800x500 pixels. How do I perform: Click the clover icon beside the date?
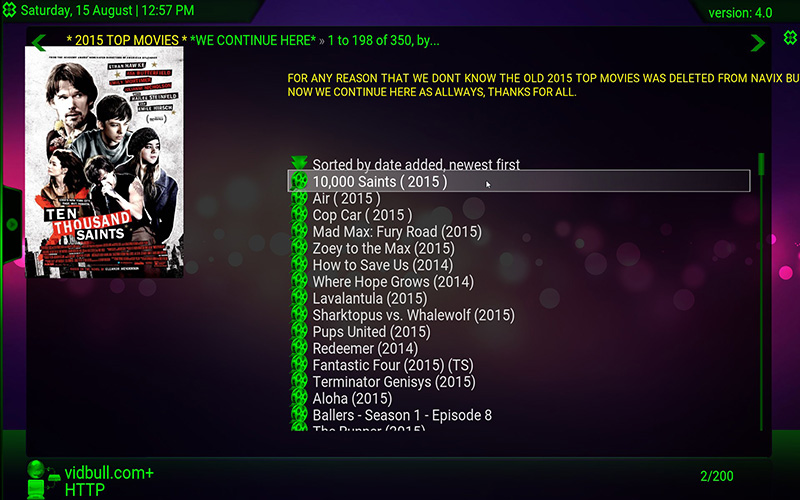point(9,11)
